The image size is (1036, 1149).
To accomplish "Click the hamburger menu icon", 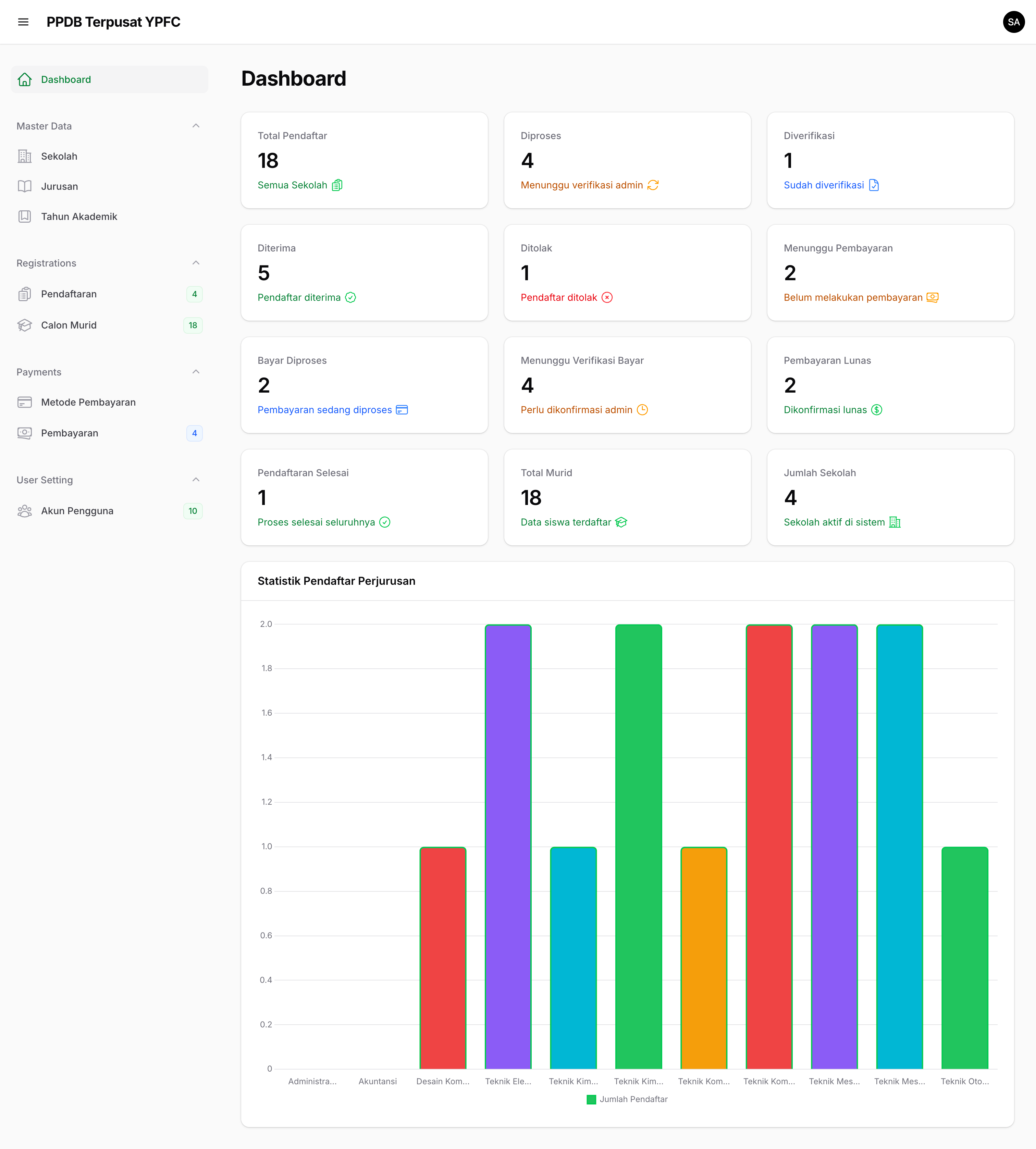I will [x=23, y=22].
